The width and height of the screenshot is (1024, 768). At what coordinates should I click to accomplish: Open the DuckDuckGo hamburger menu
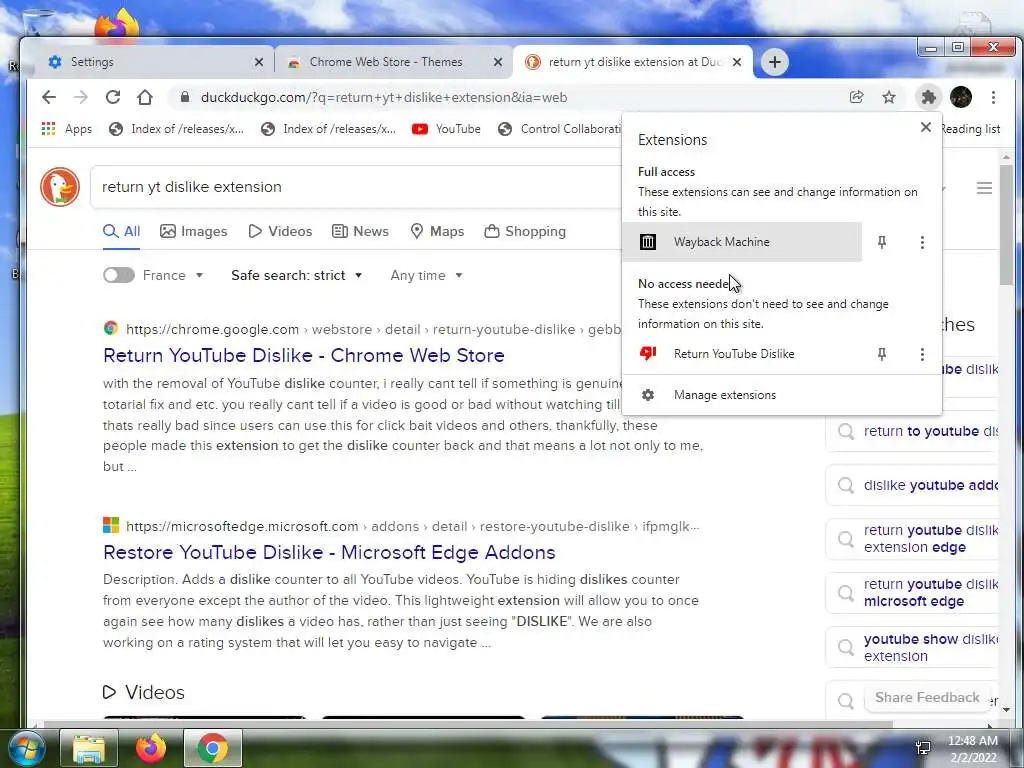tap(984, 188)
